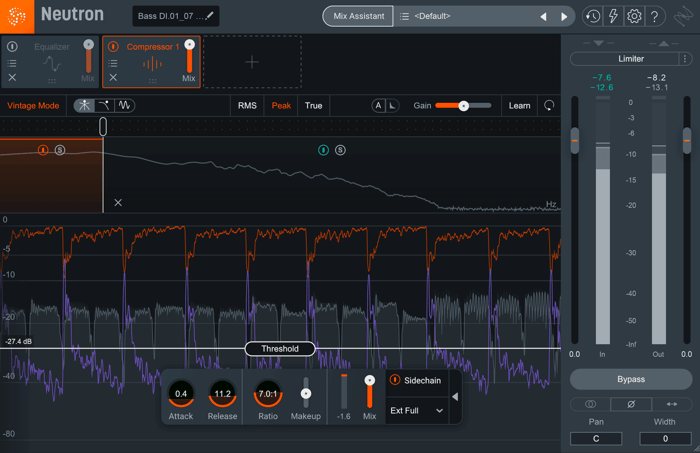
Task: Select the waveform view icon
Action: tap(124, 105)
